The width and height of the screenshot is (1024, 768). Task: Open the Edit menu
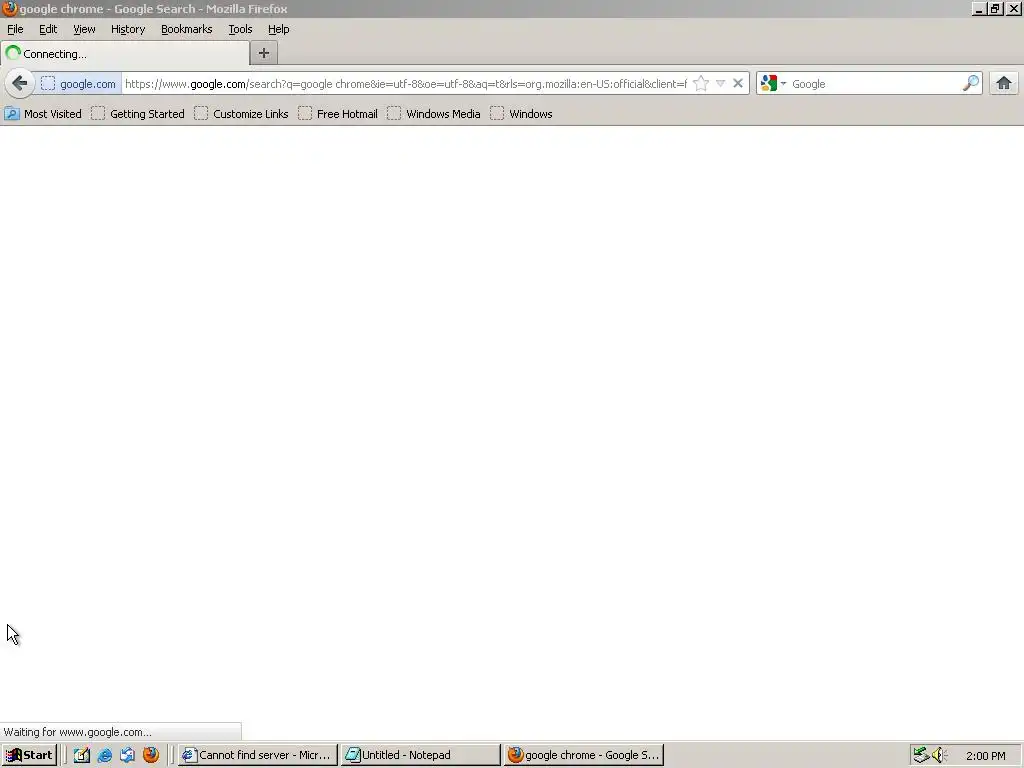tap(48, 29)
